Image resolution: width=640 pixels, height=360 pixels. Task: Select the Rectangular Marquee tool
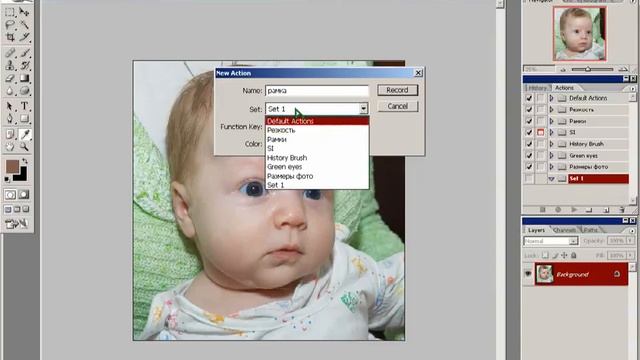point(10,12)
